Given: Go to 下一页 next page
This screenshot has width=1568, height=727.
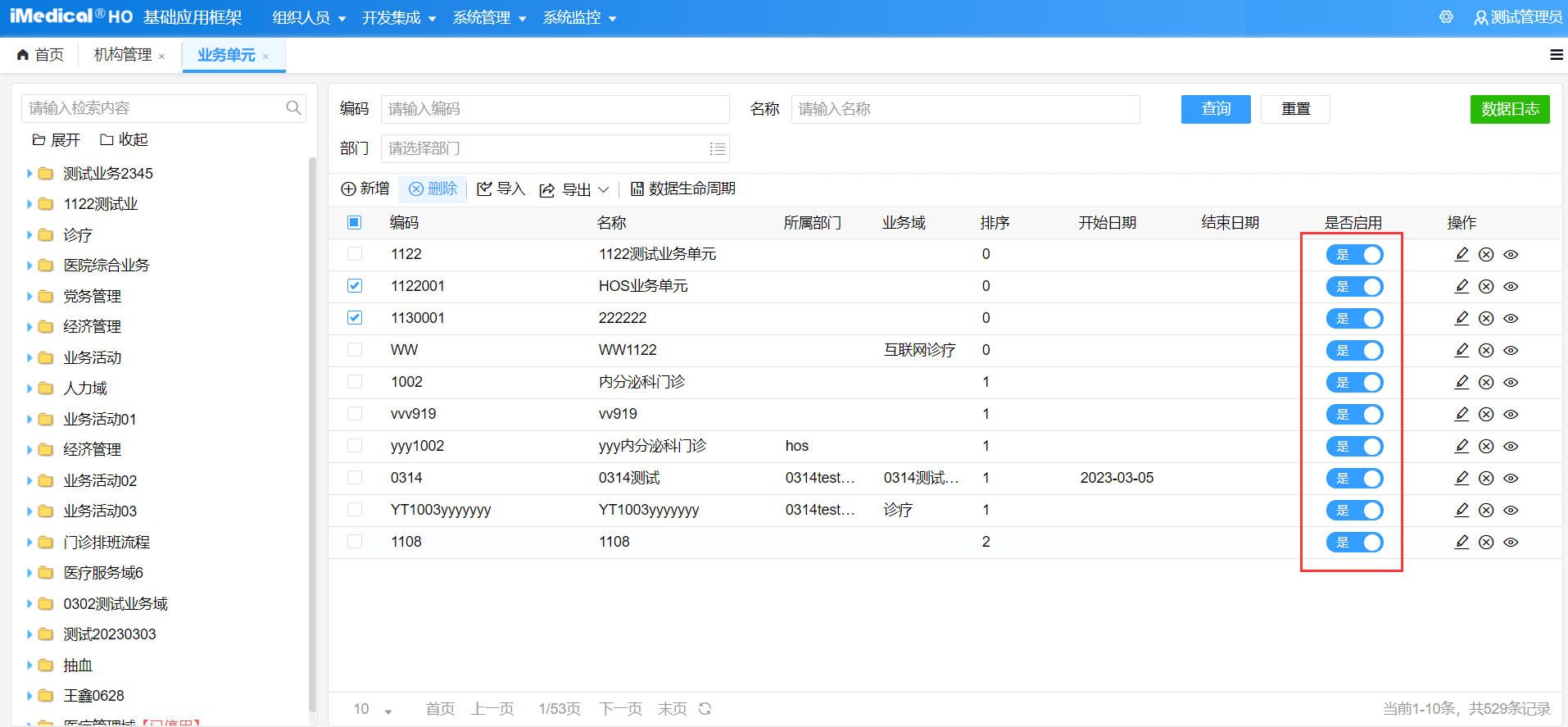Looking at the screenshot, I should pos(620,709).
